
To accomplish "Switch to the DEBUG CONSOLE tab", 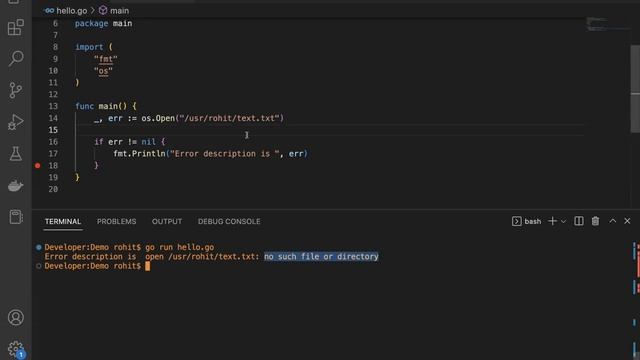I will [229, 222].
